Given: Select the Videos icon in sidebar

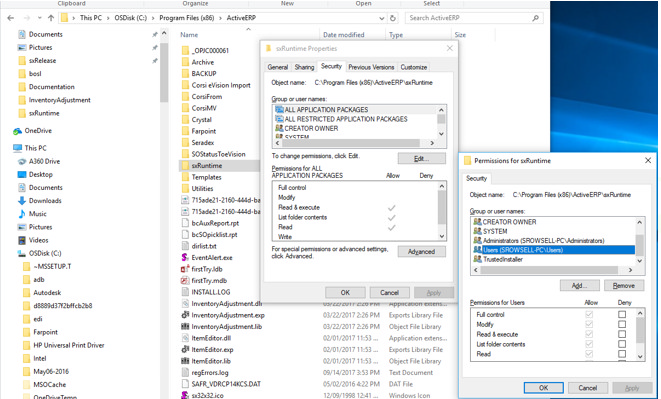Looking at the screenshot, I should tap(22, 240).
